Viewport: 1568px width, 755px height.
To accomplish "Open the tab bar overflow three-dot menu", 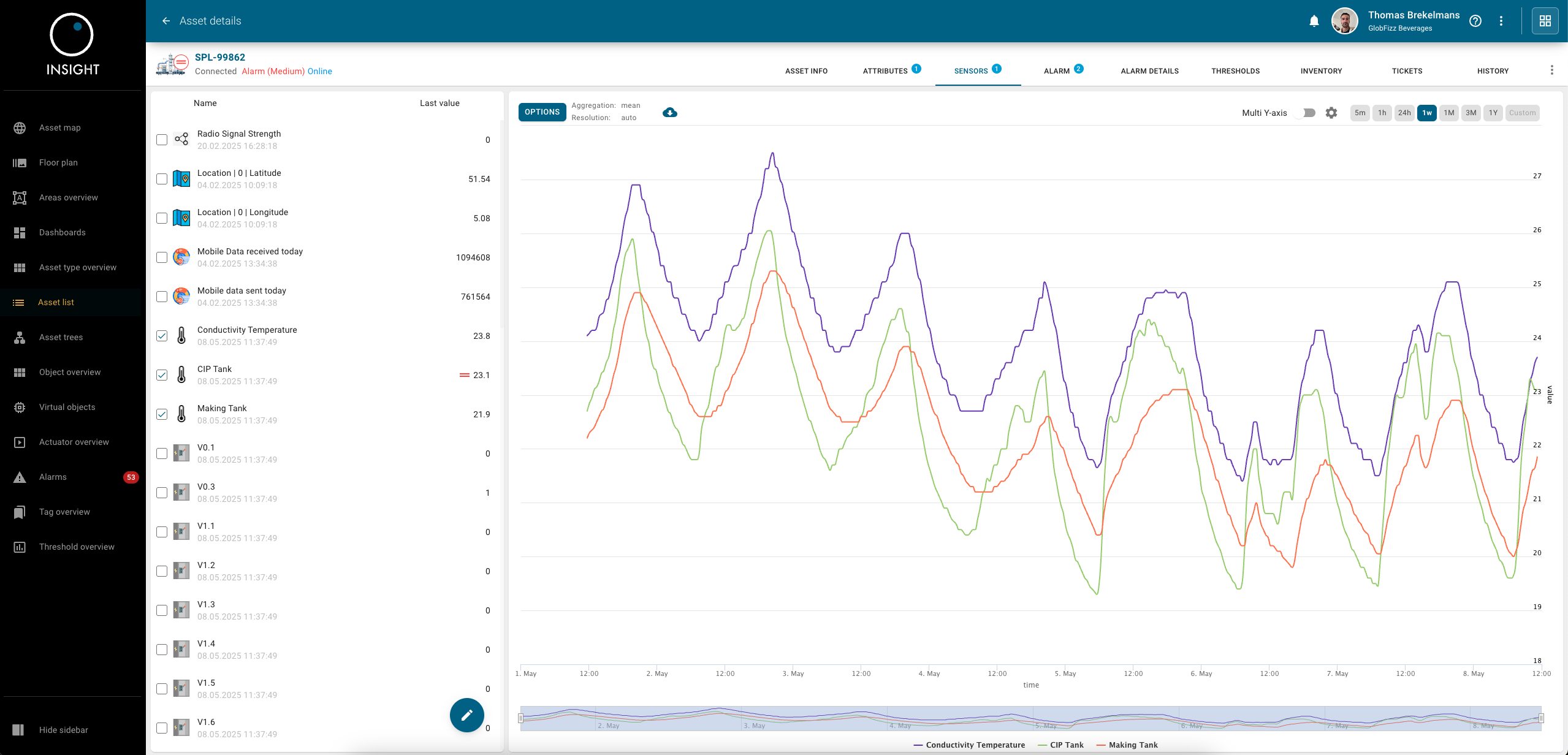I will click(1552, 70).
